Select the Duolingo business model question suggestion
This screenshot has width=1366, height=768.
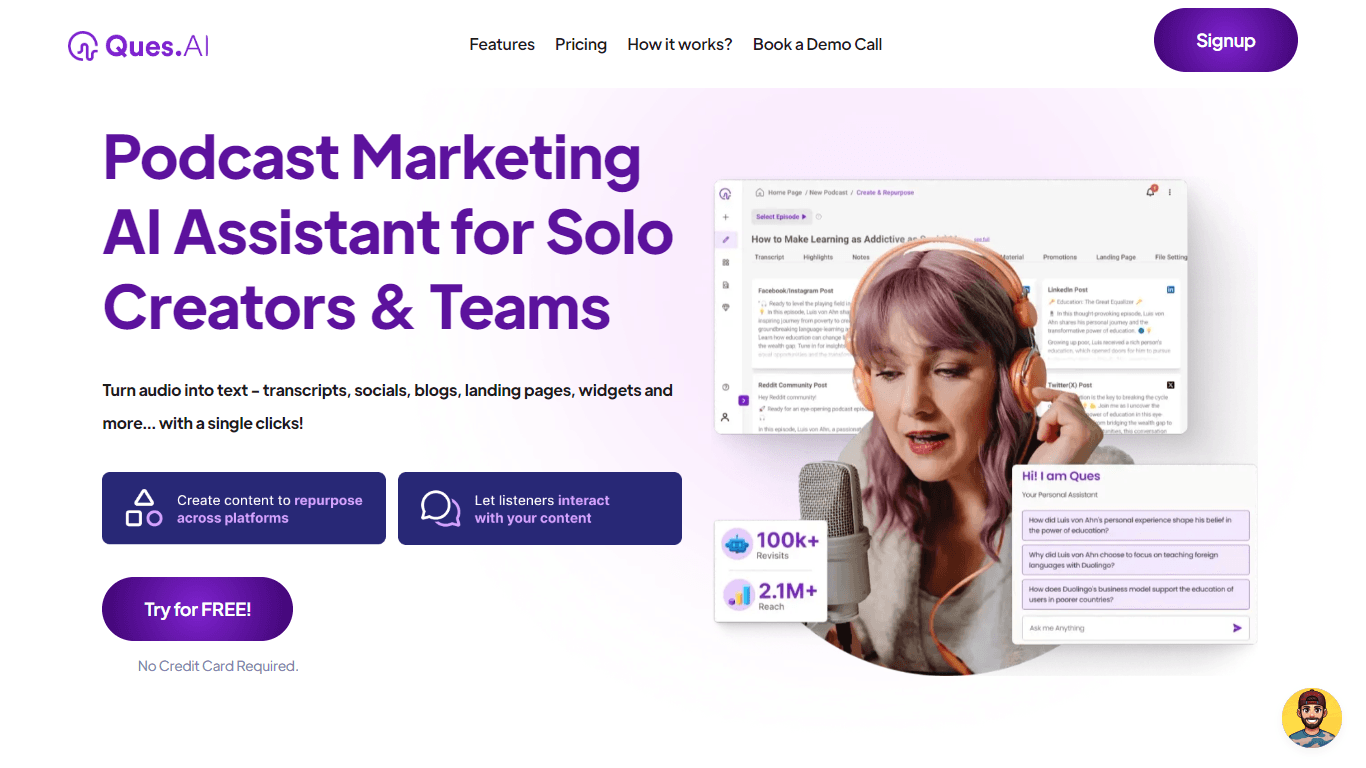pos(1135,594)
